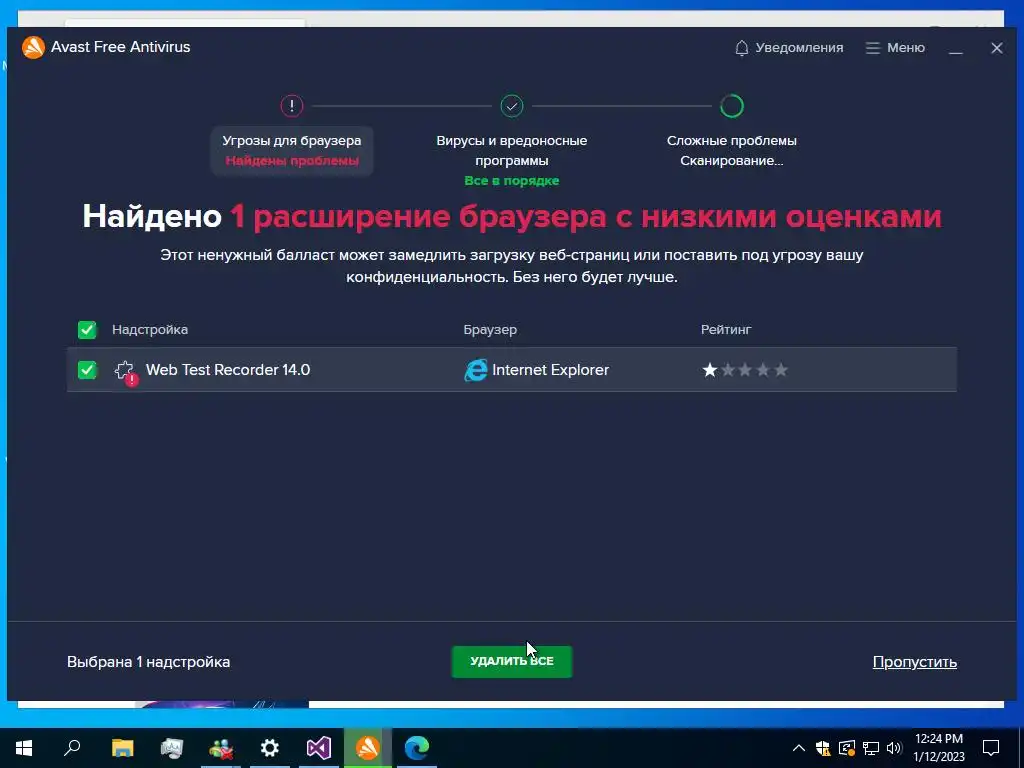Click Windows Security tray icon
Screen dimensions: 1024x768
pos(823,748)
